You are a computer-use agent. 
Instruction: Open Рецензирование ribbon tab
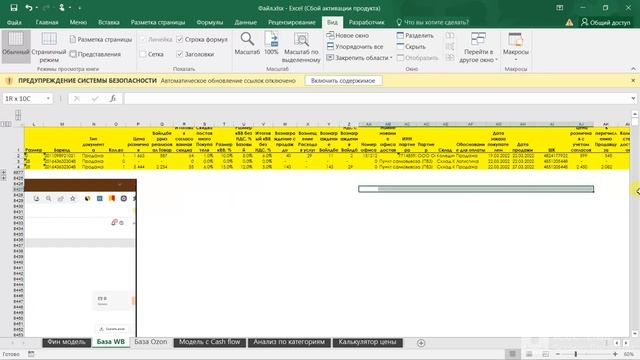click(291, 22)
